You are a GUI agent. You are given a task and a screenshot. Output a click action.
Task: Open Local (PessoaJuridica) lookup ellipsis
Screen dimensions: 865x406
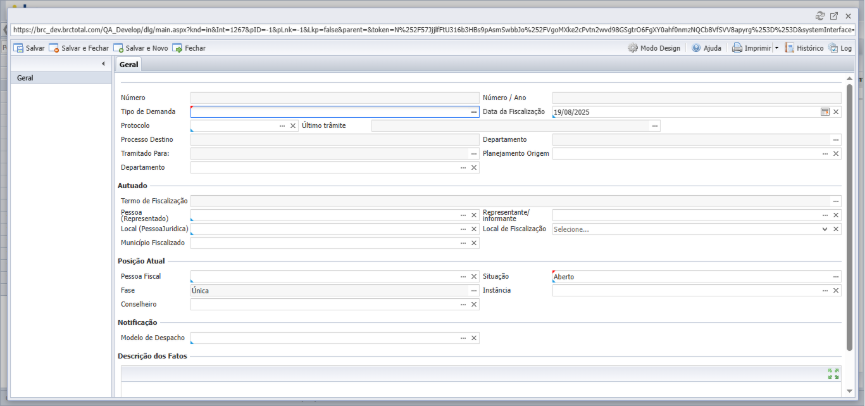click(x=463, y=229)
